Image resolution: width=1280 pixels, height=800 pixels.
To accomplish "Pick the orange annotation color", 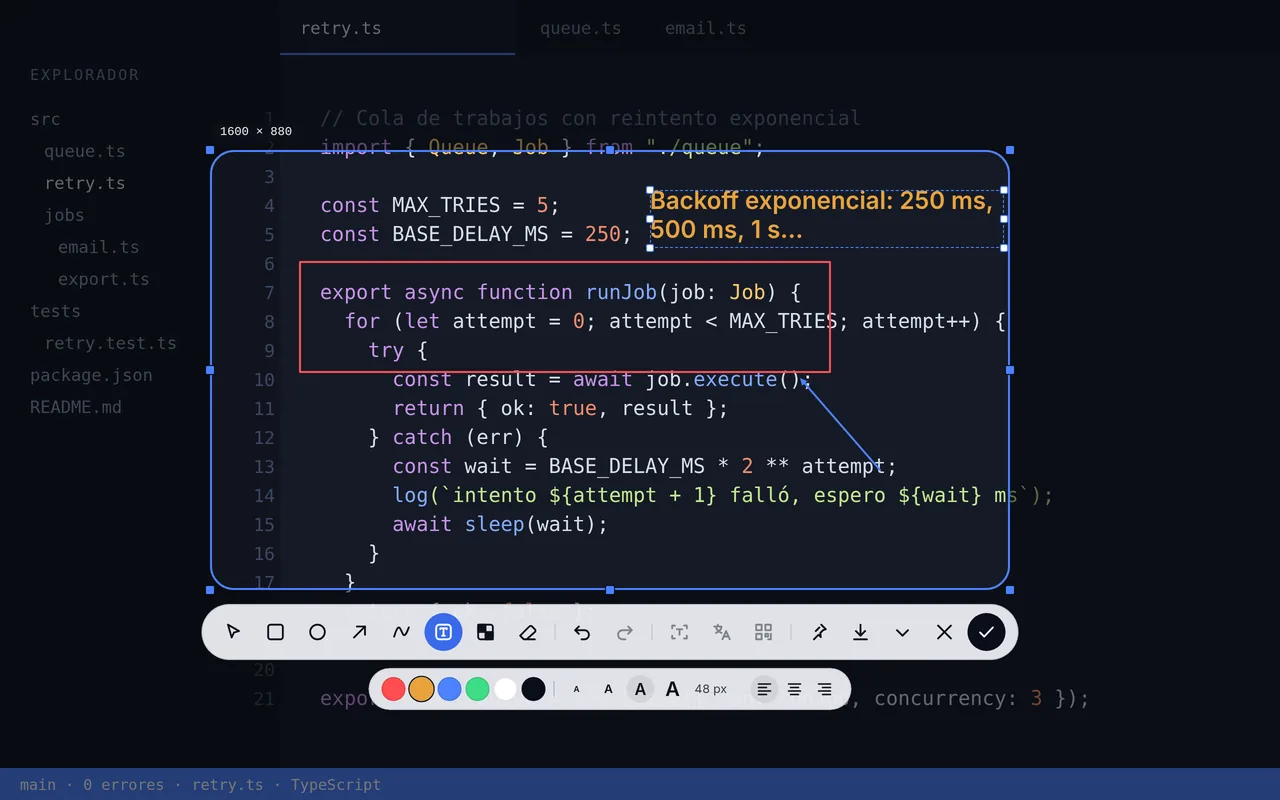I will 422,689.
